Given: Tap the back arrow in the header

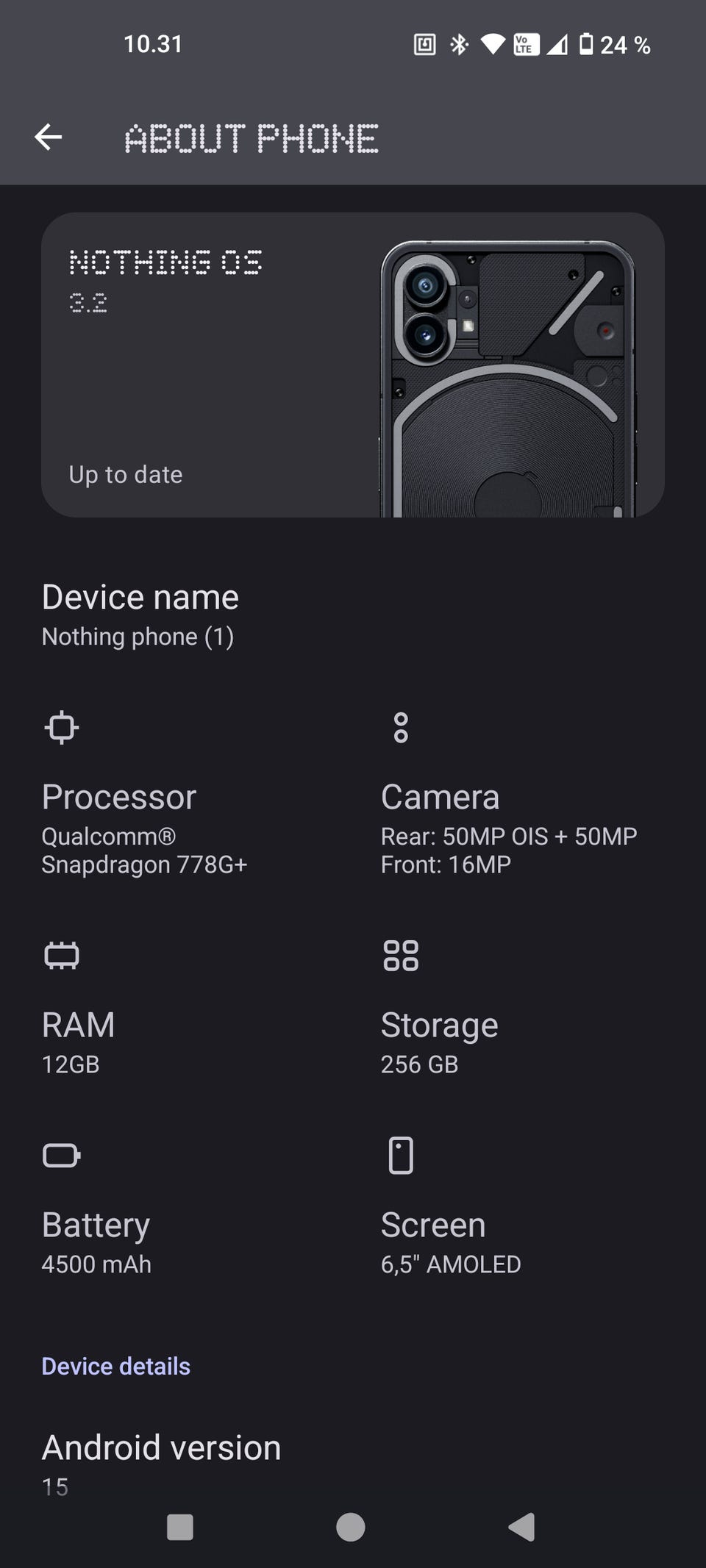Looking at the screenshot, I should point(49,137).
